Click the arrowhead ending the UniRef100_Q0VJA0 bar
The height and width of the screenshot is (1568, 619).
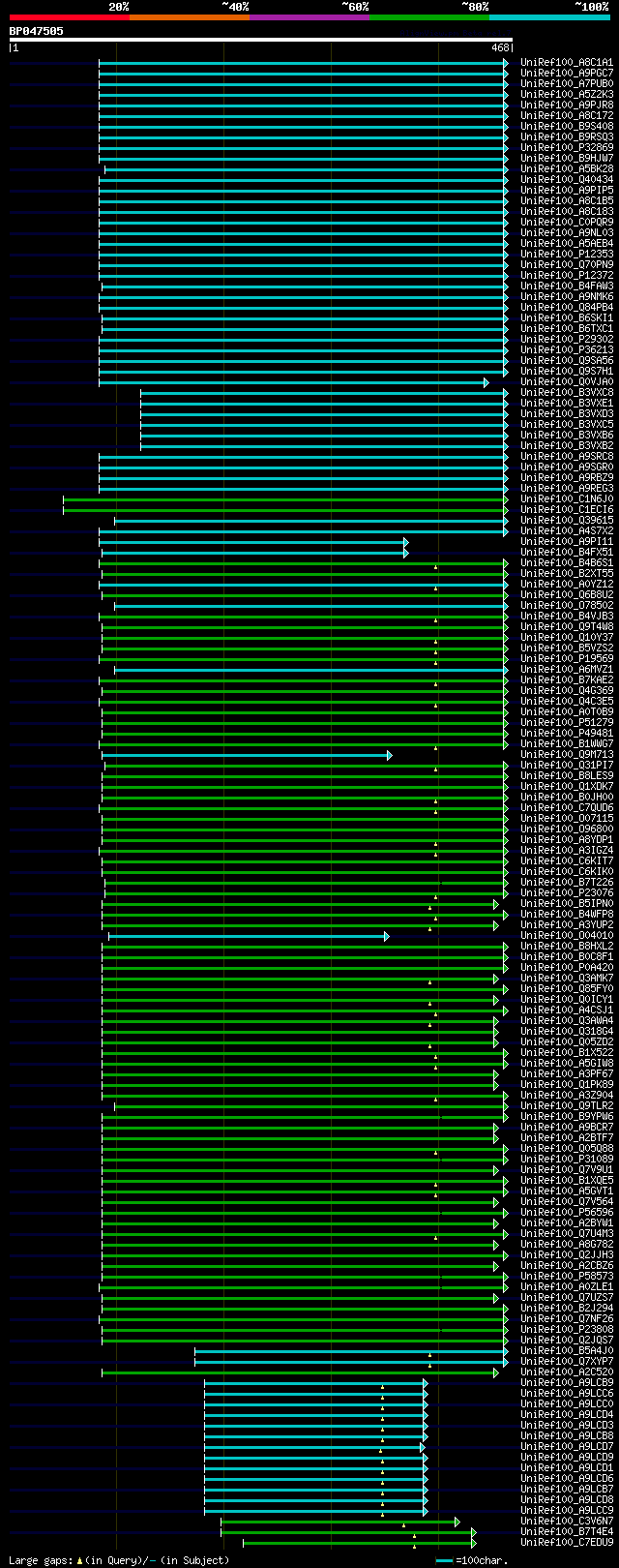click(x=486, y=382)
